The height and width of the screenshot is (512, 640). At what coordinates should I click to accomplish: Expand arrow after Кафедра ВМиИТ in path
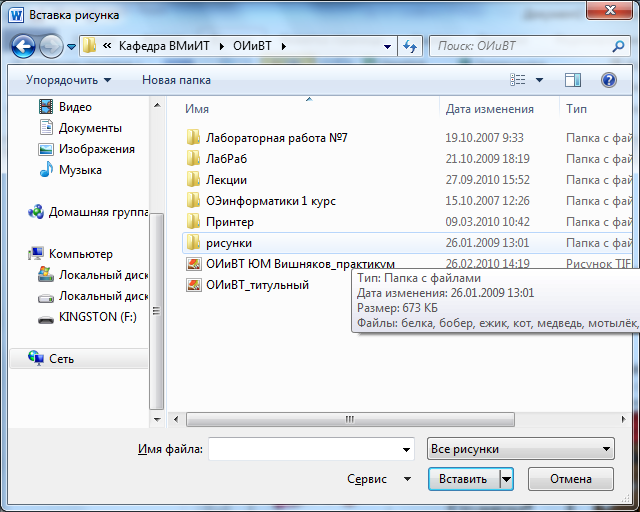pos(222,46)
